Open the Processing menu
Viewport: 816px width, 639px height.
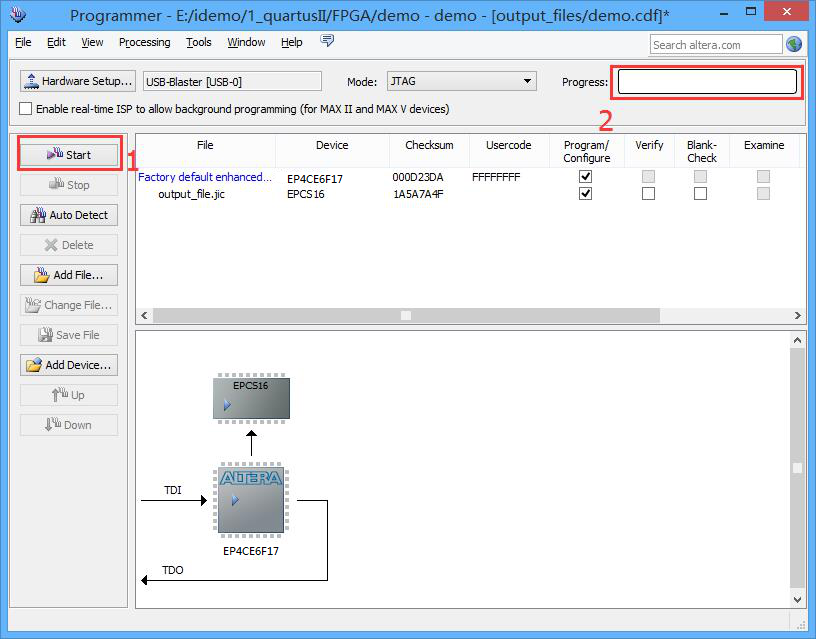tap(144, 42)
